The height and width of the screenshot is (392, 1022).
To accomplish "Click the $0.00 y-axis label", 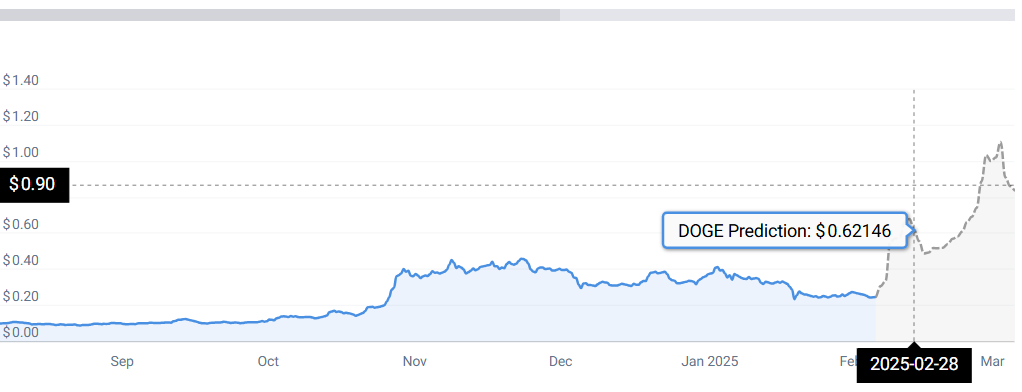I will point(21,333).
